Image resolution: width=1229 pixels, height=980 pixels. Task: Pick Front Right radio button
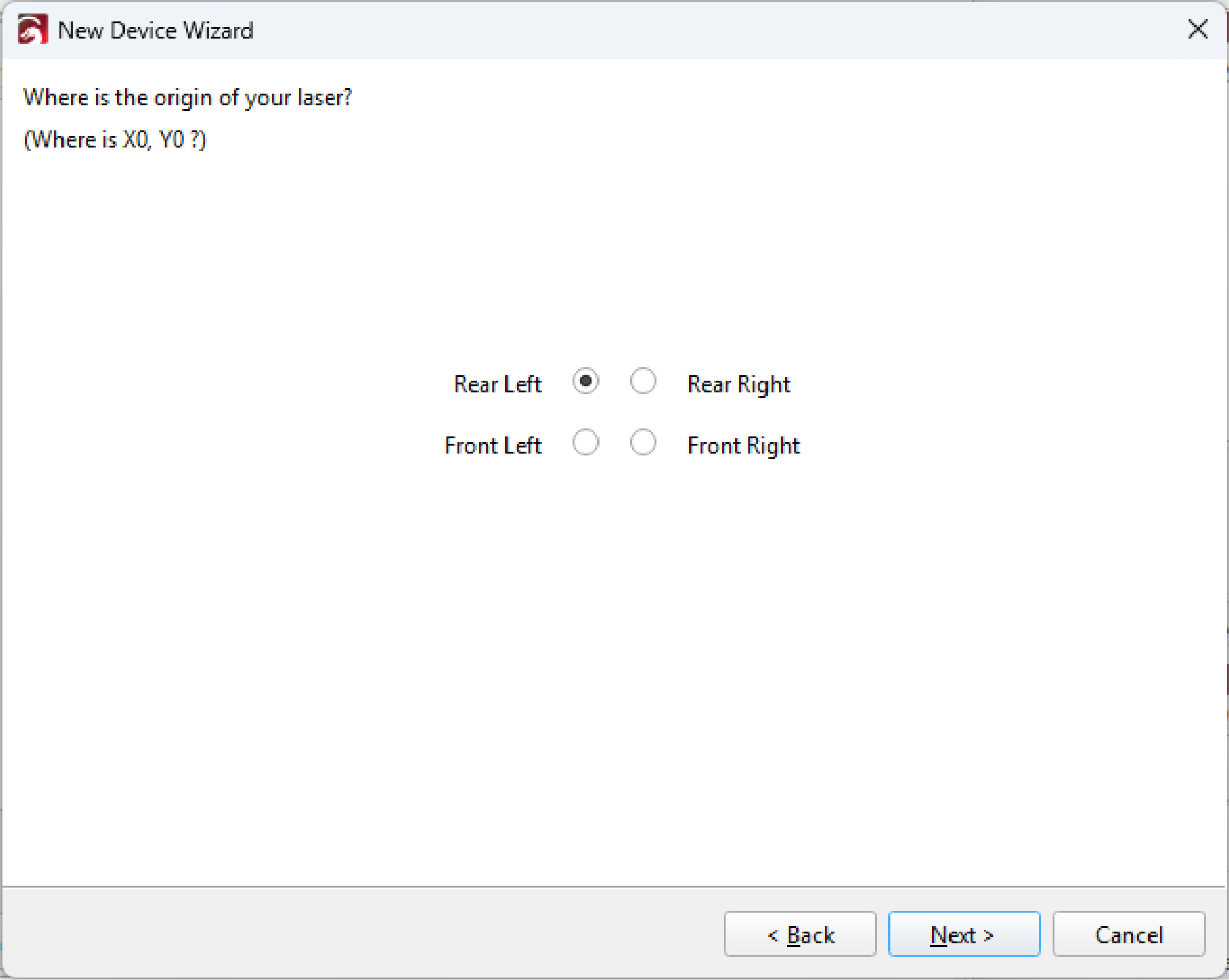643,442
